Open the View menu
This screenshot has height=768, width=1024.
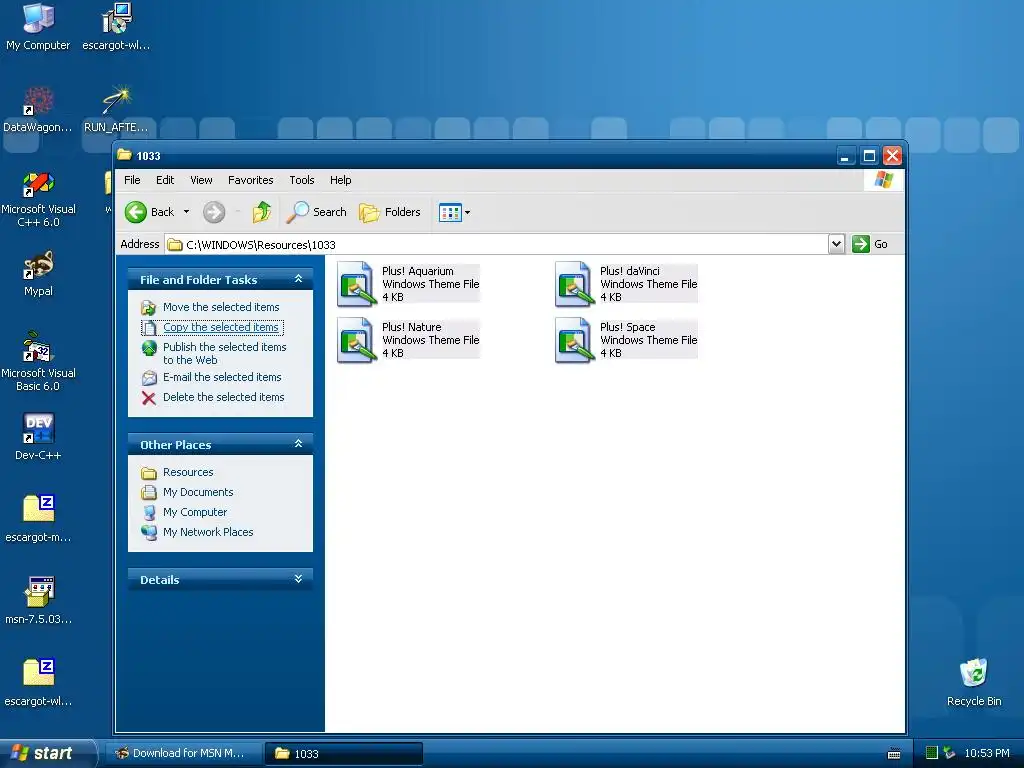pos(201,180)
